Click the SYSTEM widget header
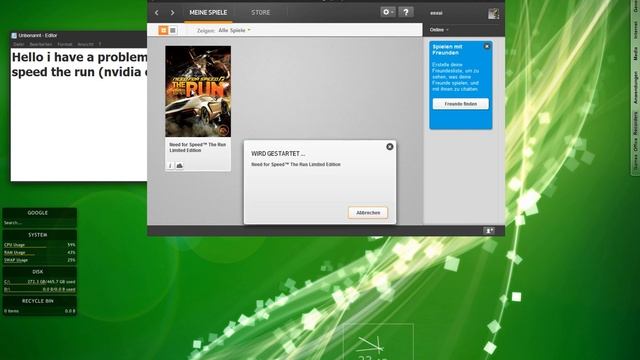This screenshot has width=640, height=360. (38, 235)
